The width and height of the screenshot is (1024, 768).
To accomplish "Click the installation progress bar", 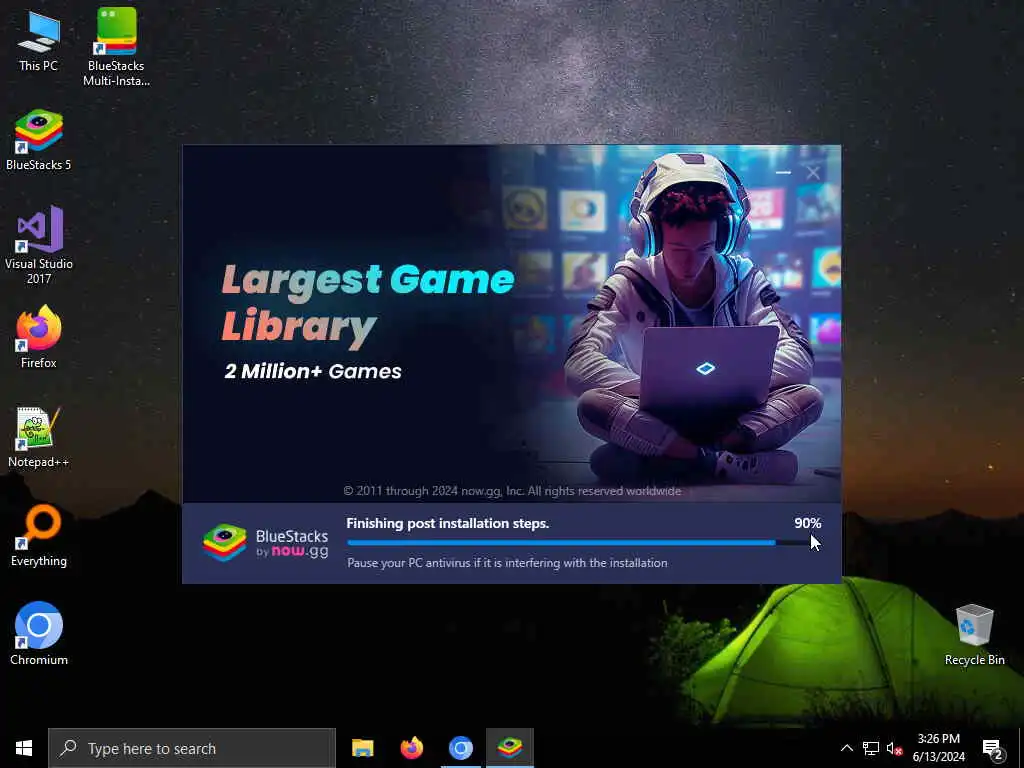I will 584,543.
